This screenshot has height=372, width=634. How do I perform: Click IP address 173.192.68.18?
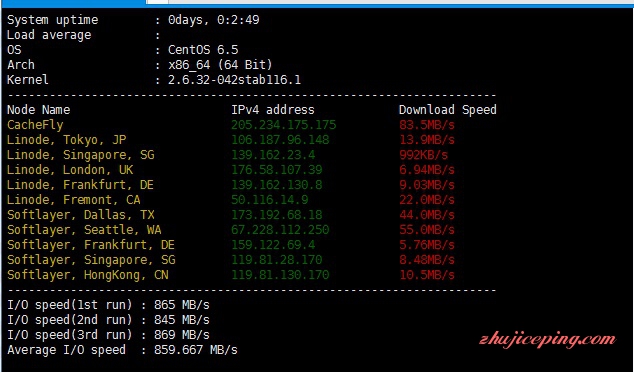277,215
